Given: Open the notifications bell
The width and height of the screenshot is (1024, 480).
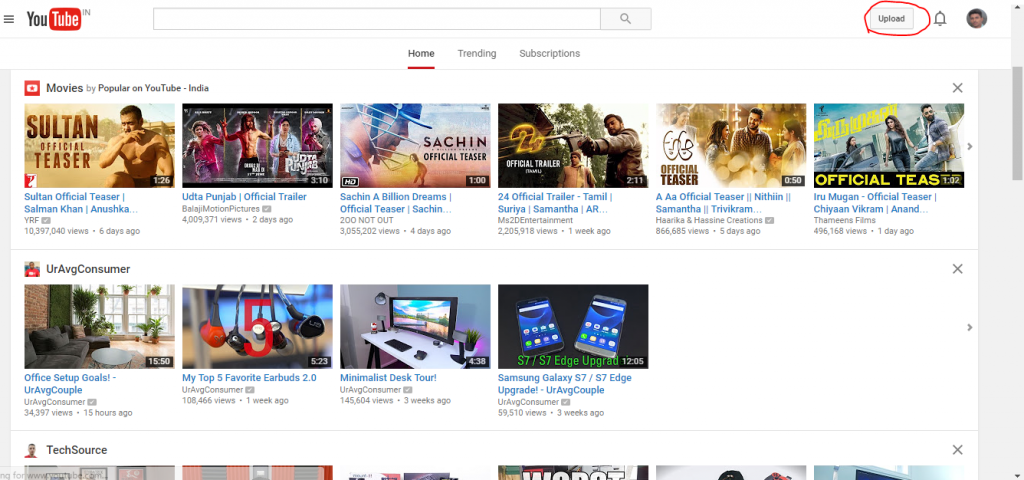Looking at the screenshot, I should [x=940, y=19].
